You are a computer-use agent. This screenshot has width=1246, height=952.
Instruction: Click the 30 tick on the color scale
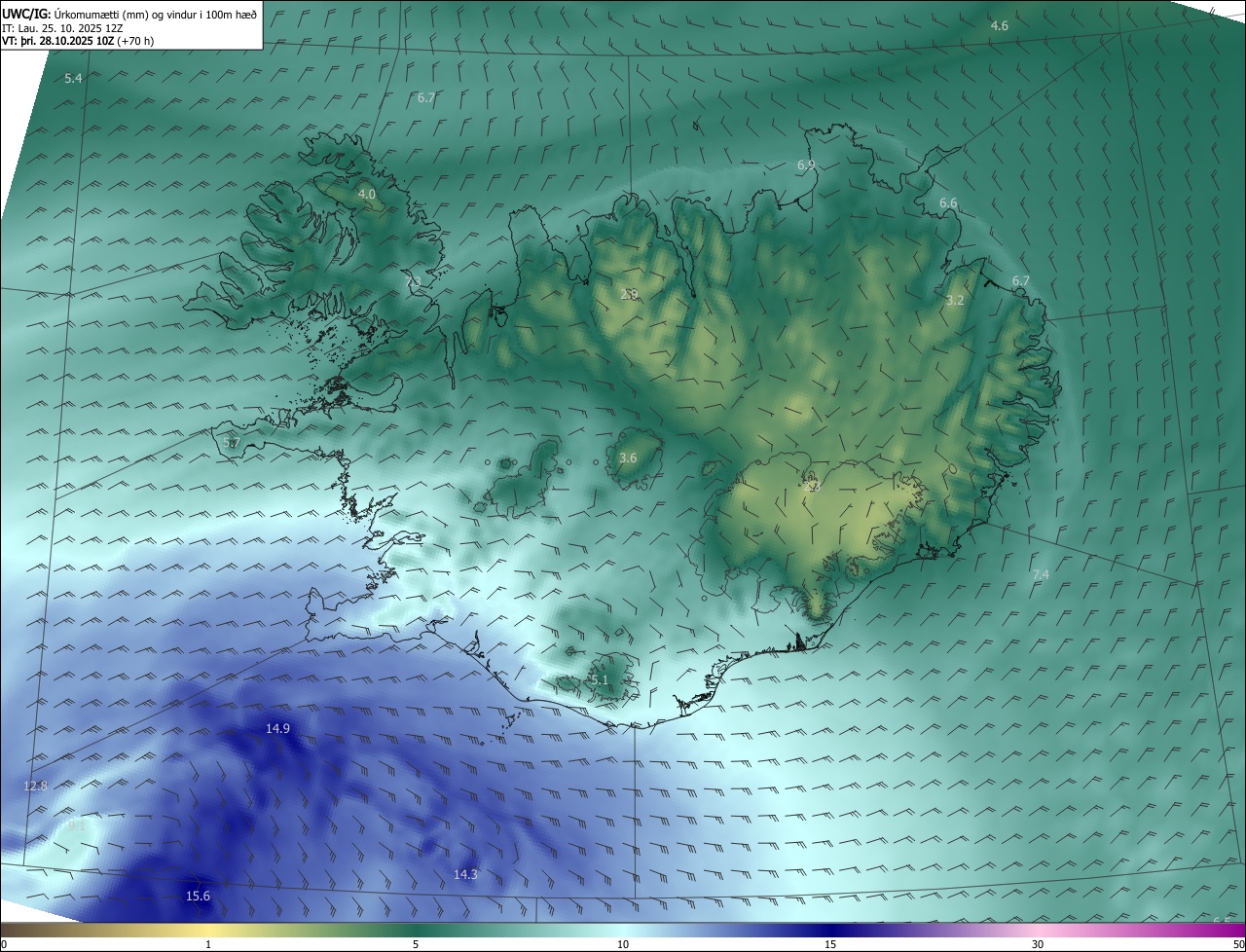coord(1038,944)
